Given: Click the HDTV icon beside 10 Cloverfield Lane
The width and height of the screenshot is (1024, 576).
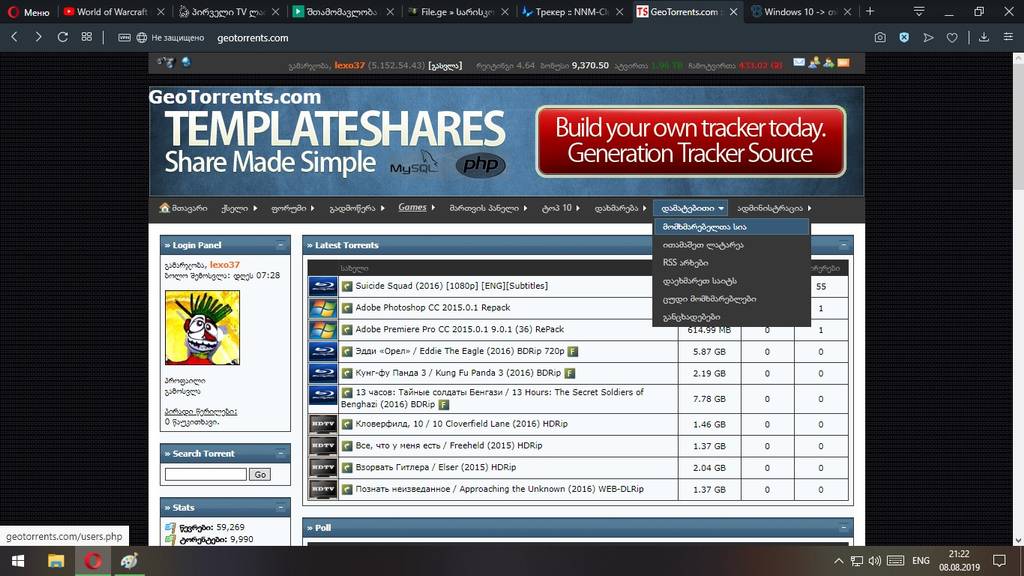Looking at the screenshot, I should (x=323, y=424).
